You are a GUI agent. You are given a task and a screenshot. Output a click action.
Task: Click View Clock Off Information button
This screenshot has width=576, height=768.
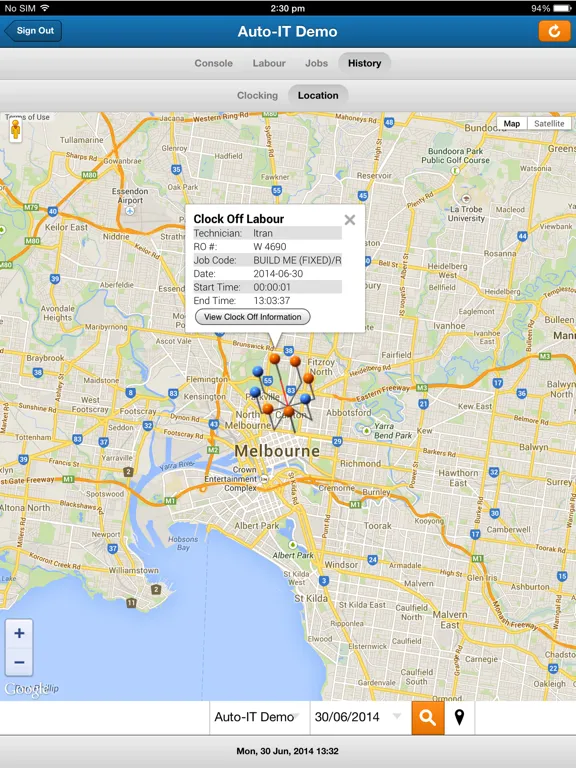click(253, 317)
